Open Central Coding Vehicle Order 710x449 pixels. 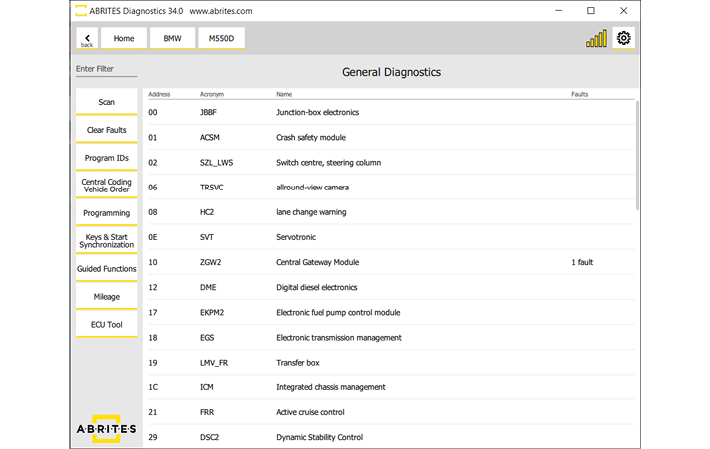pyautogui.click(x=106, y=186)
